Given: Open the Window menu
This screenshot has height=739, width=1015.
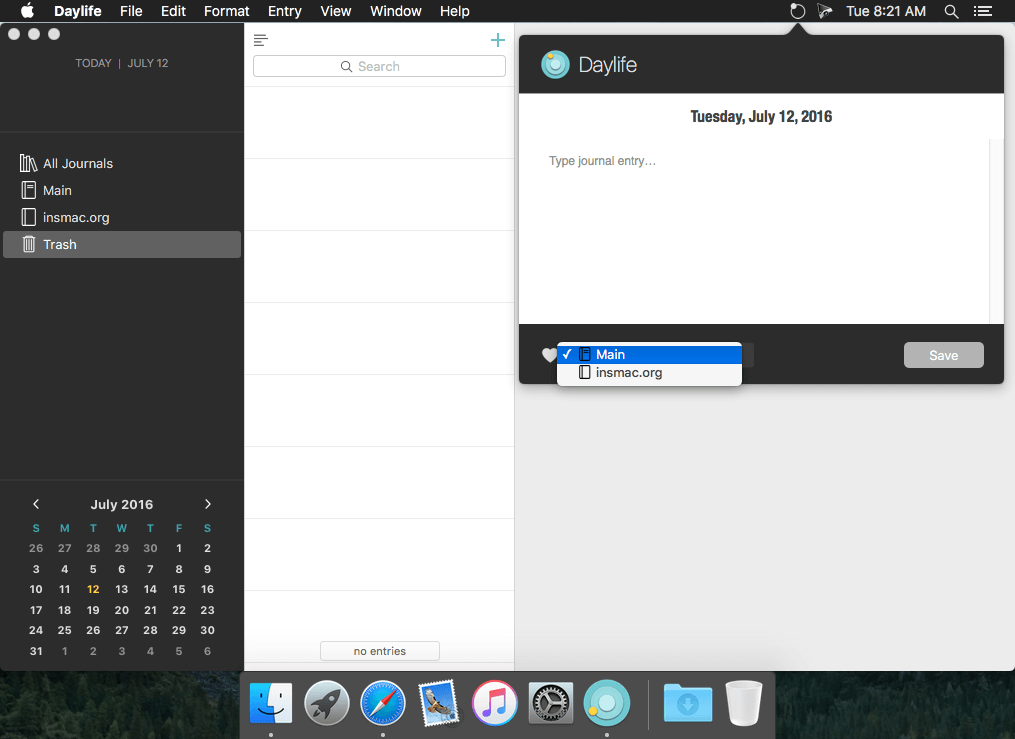Looking at the screenshot, I should [x=396, y=11].
